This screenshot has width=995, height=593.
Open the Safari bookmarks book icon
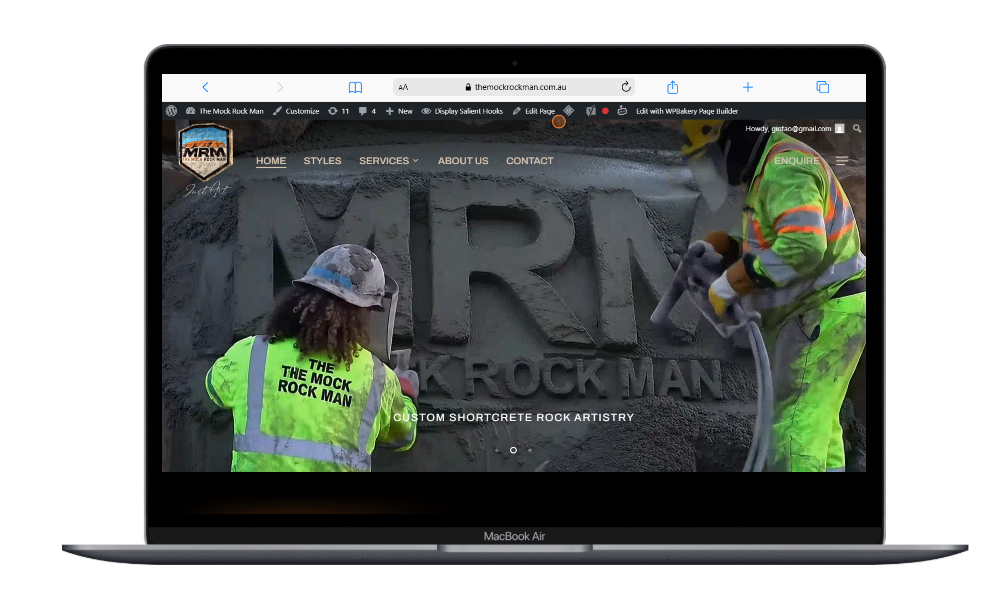(x=355, y=87)
